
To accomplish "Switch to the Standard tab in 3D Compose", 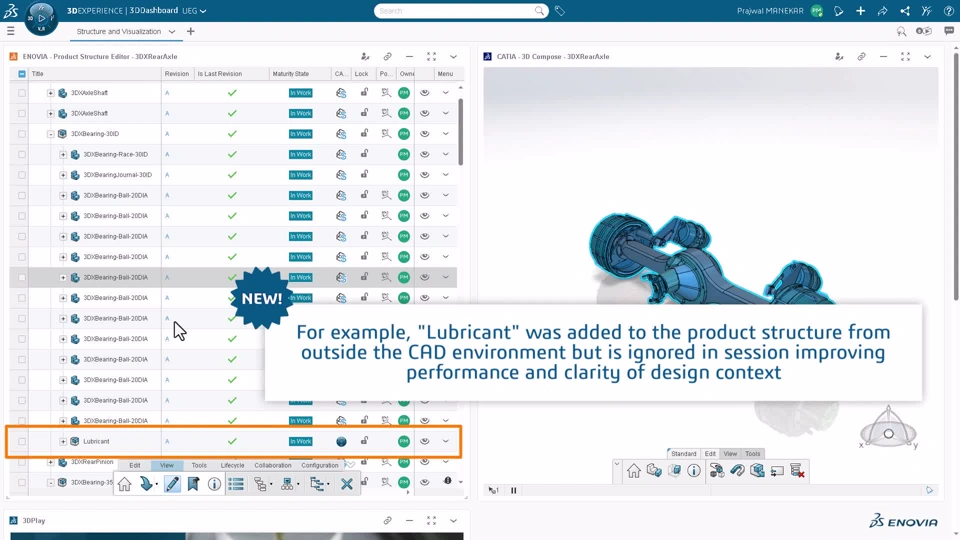I will [x=683, y=454].
